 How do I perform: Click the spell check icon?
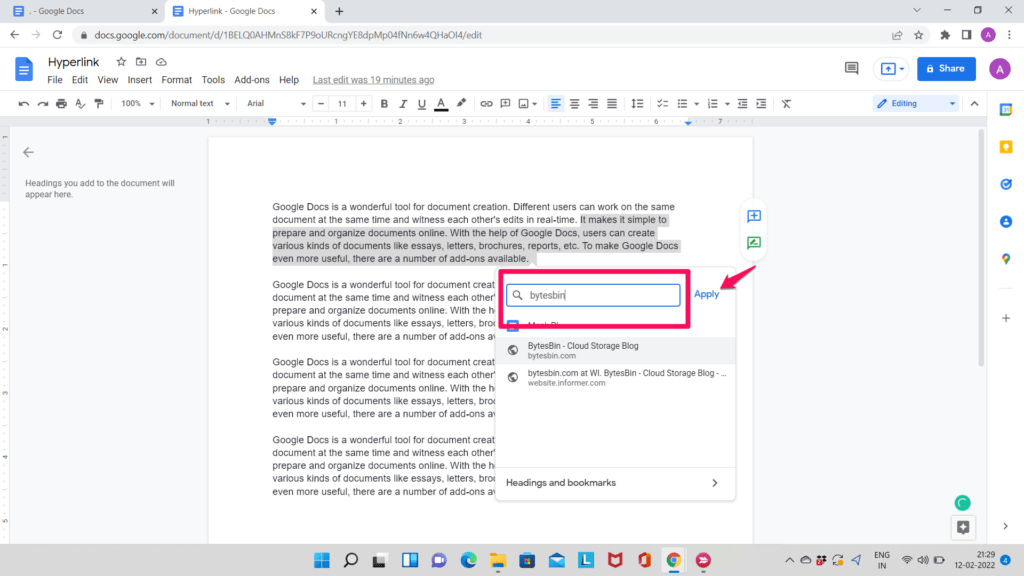[78, 103]
